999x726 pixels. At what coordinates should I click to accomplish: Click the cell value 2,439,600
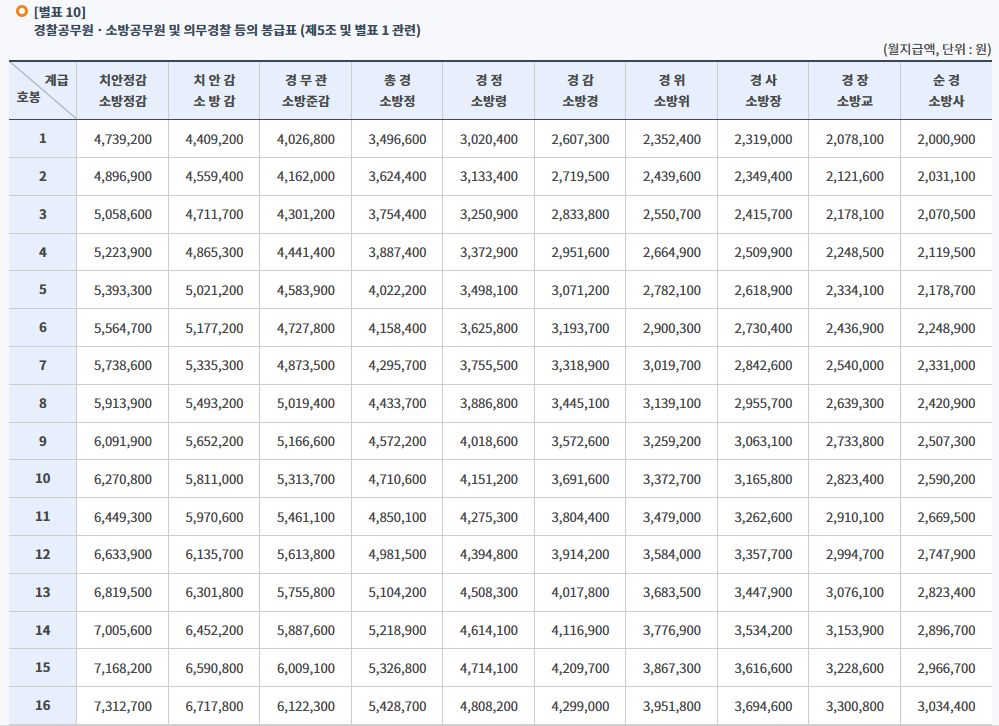pos(672,176)
